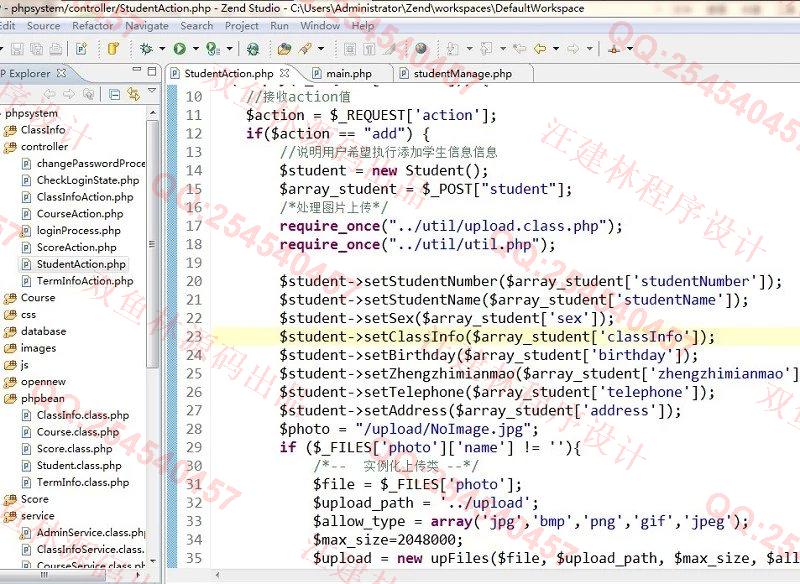The height and width of the screenshot is (584, 800).
Task: Click the yellow cylinder toolbar icon
Action: (x=113, y=49)
